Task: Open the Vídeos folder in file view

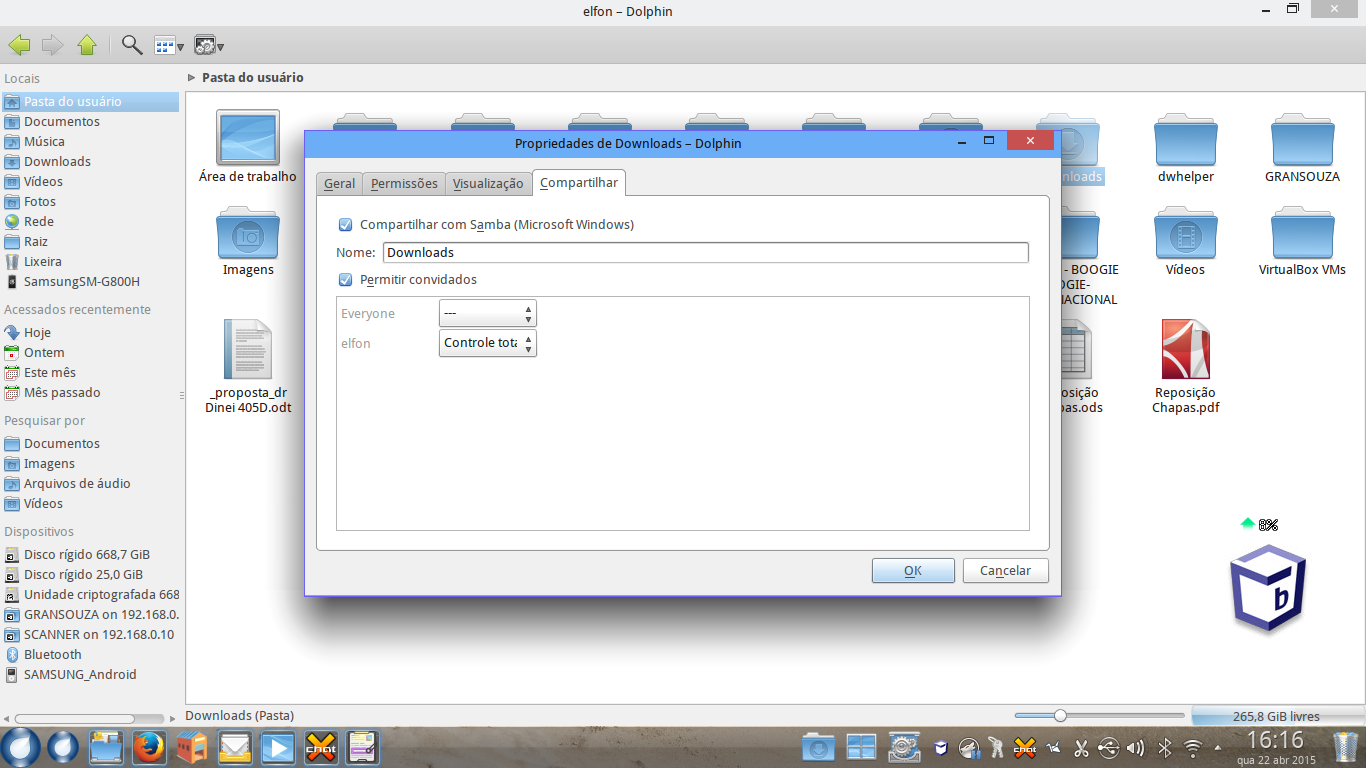Action: (x=1186, y=241)
